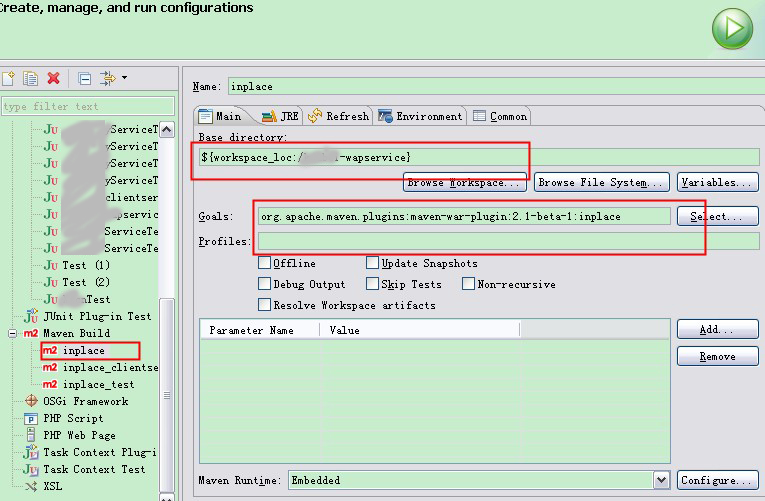
Task: Click the Add parameter button
Action: point(717,329)
